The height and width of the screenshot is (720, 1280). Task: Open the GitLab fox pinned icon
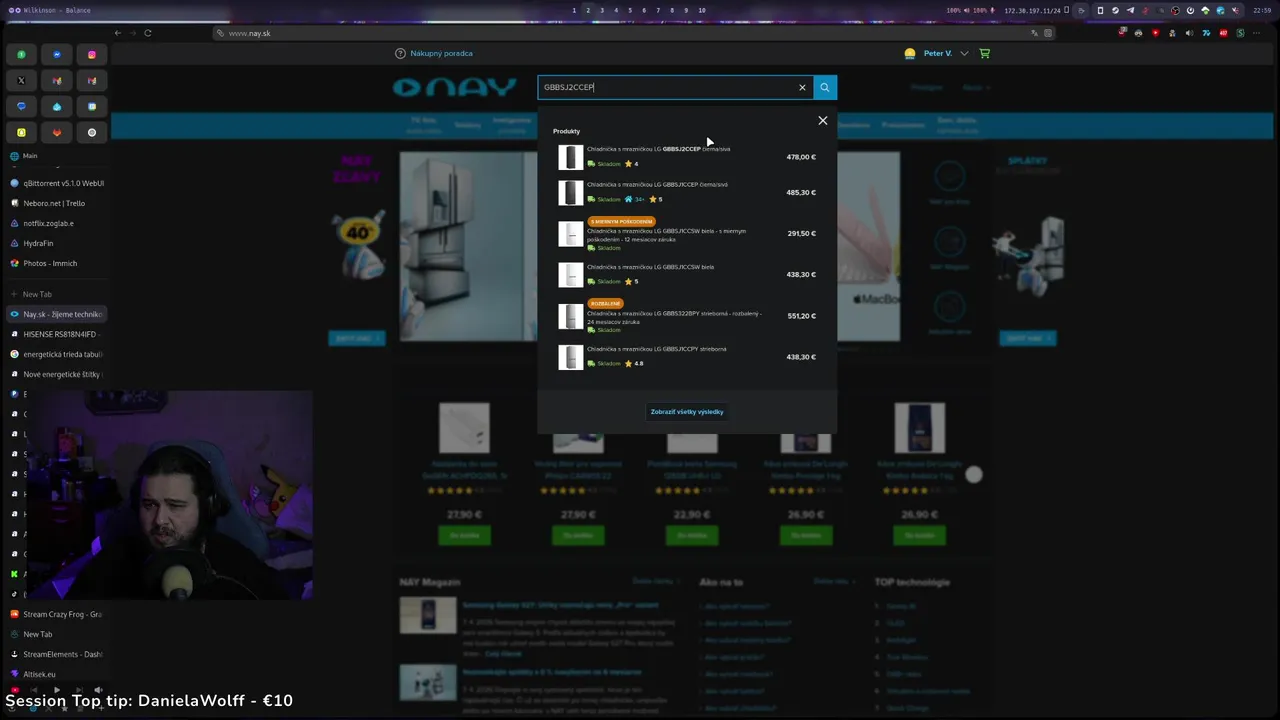(57, 133)
